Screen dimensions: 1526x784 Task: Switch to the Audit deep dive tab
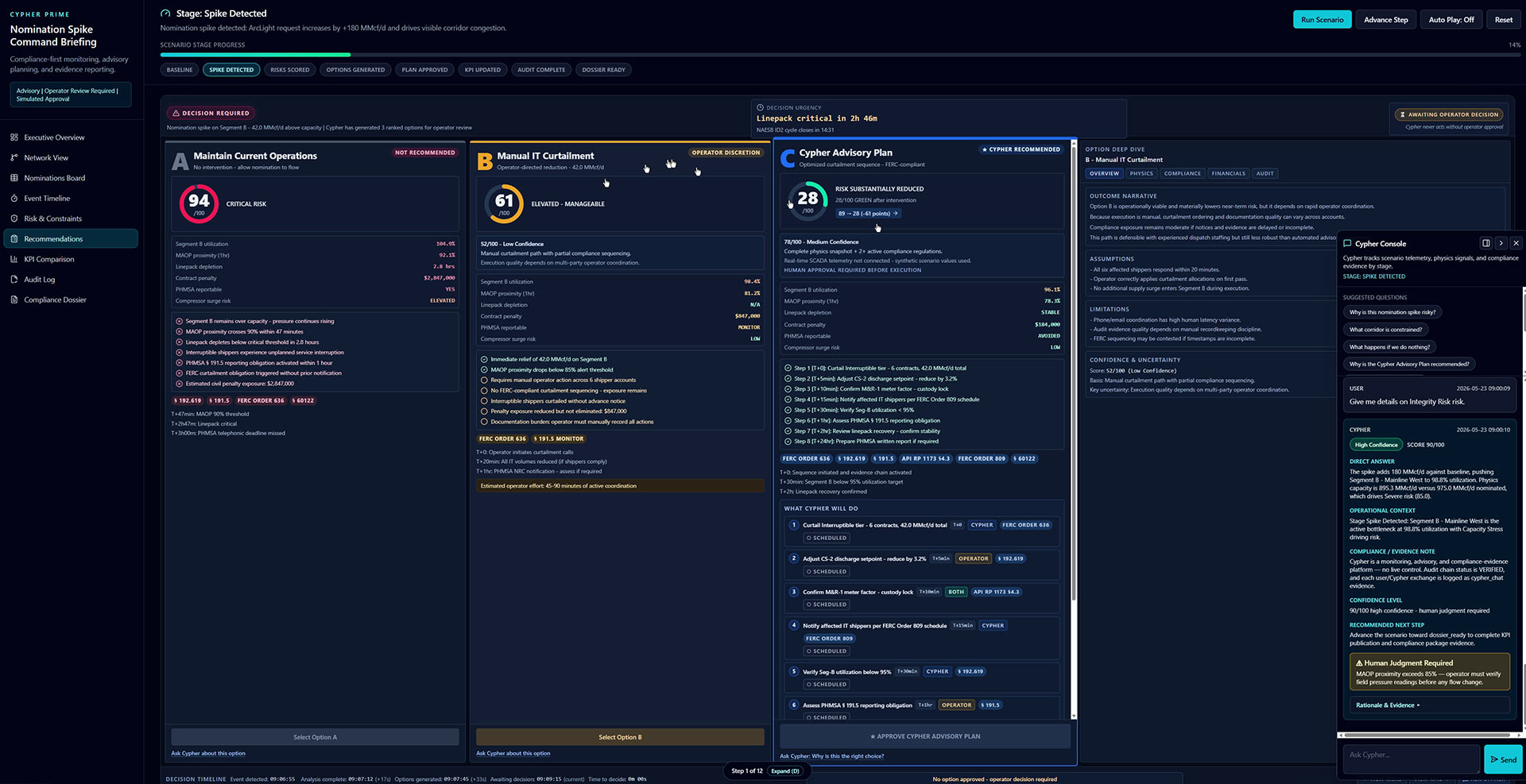coord(1265,173)
